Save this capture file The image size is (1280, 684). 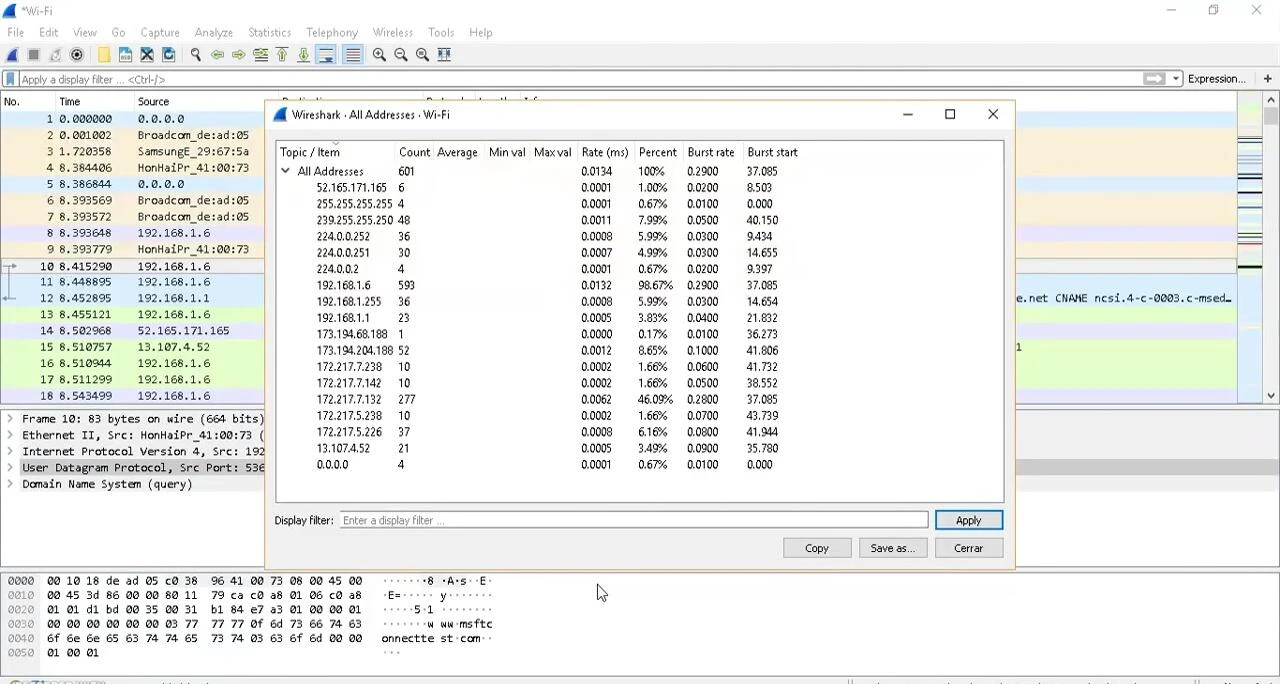(x=125, y=55)
